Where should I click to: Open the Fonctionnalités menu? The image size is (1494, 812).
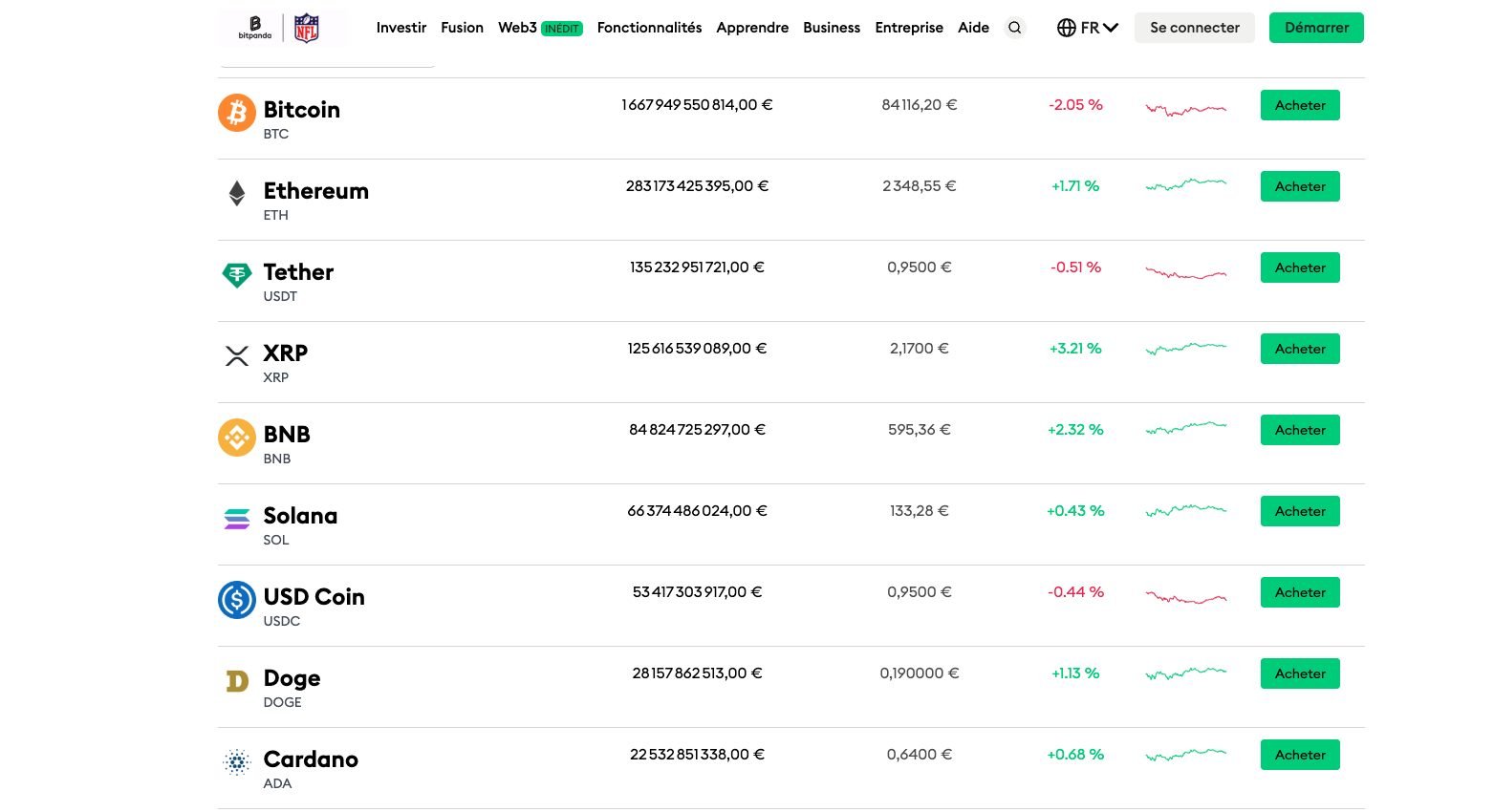pyautogui.click(x=649, y=28)
